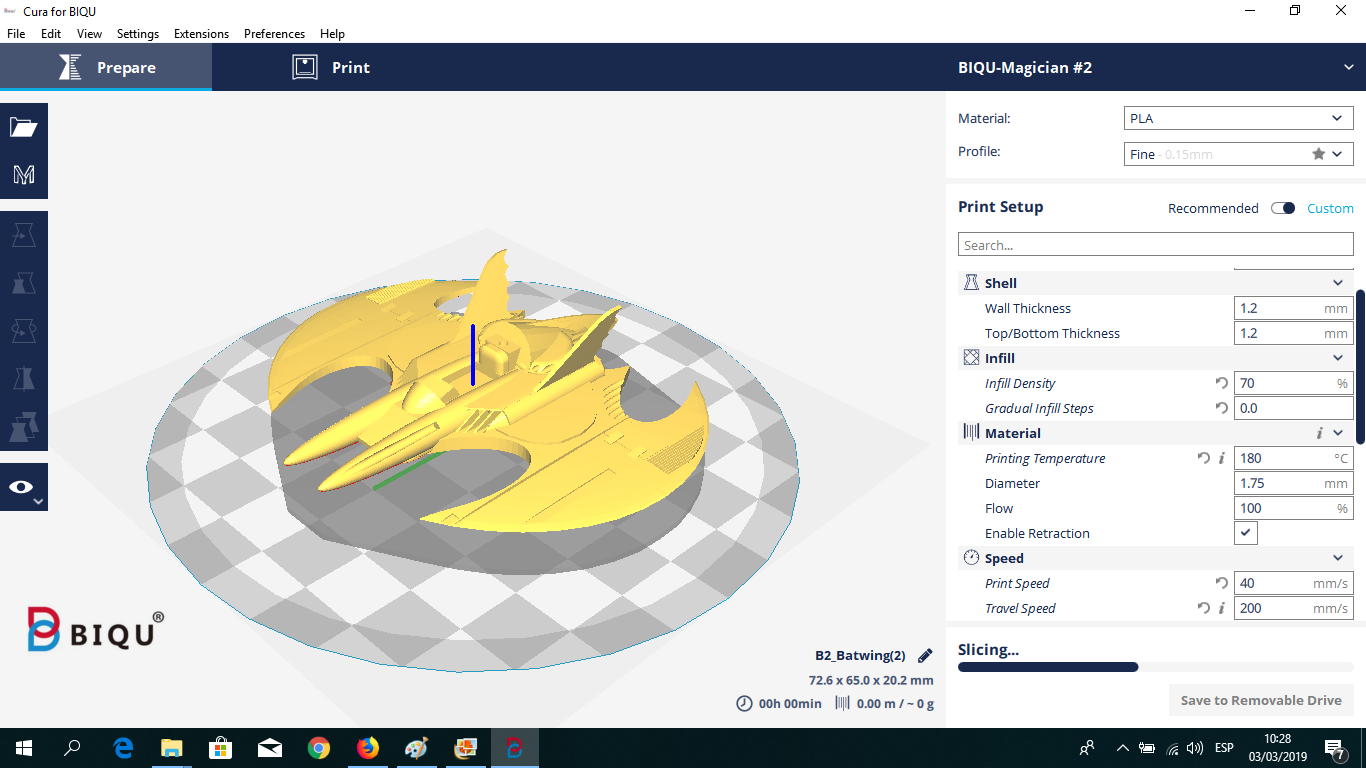
Task: Click the Slicing progress bar
Action: click(x=1156, y=667)
